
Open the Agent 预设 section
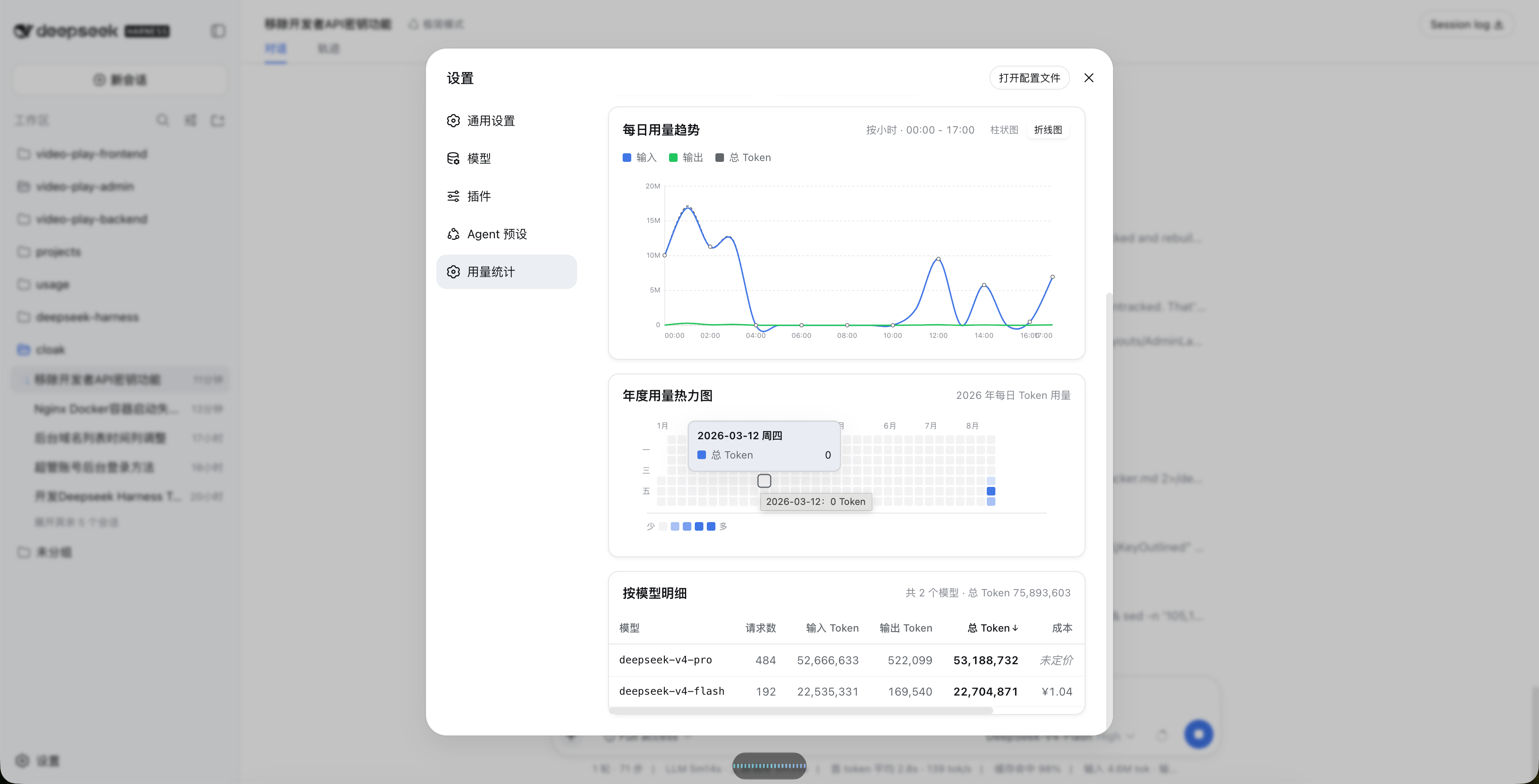506,234
